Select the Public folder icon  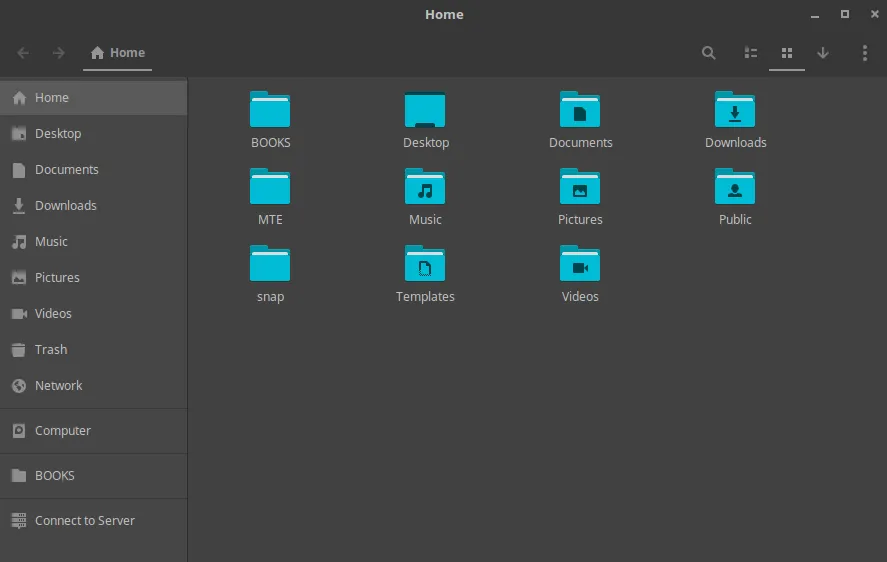[x=735, y=187]
